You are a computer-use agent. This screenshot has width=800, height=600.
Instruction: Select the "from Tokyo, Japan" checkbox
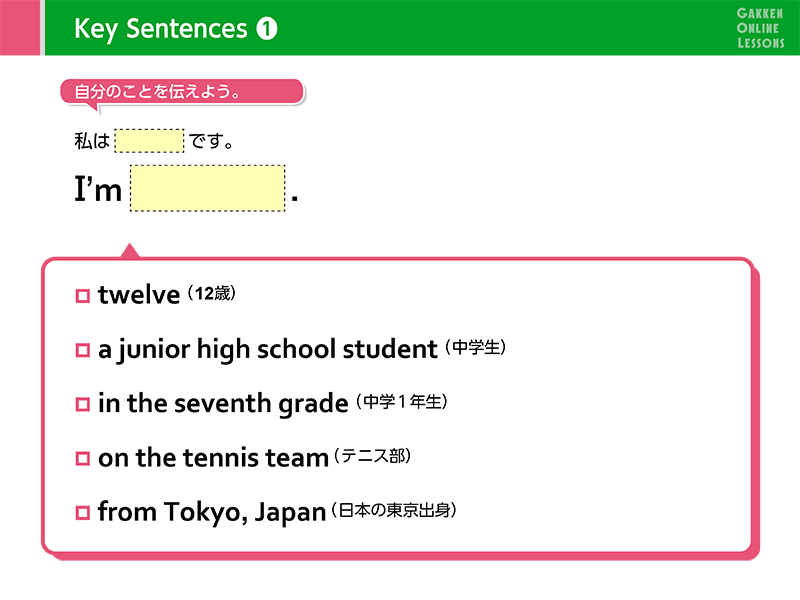[x=83, y=513]
